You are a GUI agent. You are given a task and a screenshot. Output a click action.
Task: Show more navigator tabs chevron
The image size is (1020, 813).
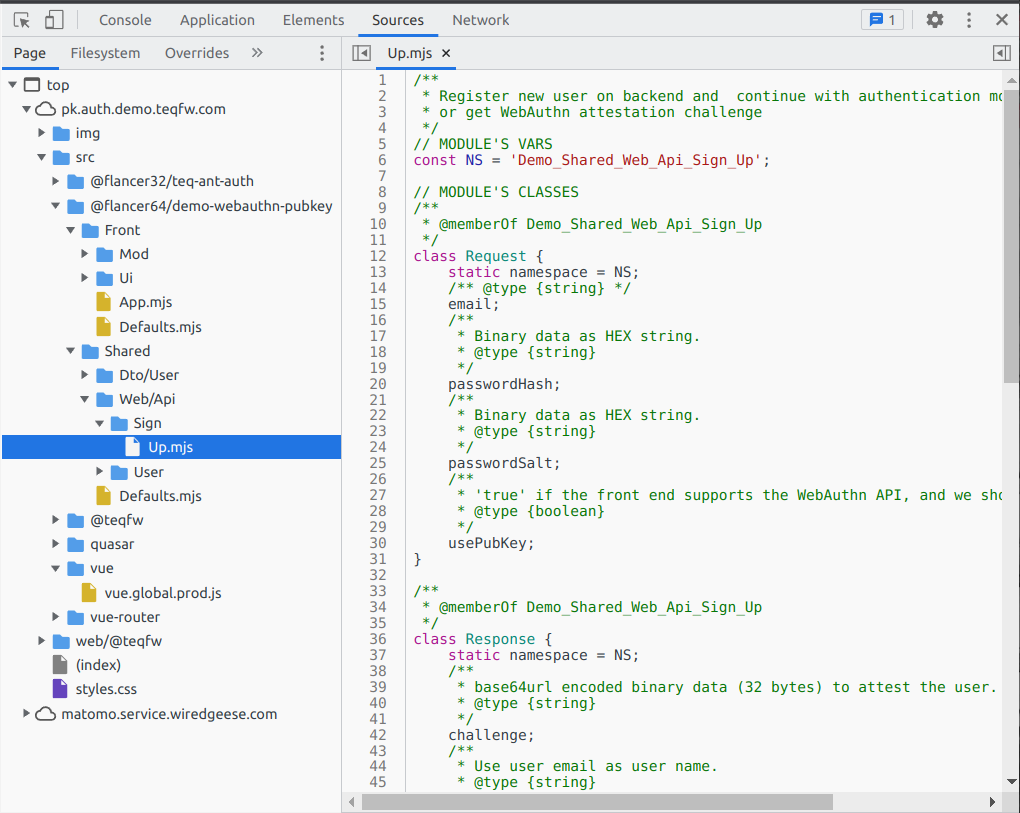257,53
